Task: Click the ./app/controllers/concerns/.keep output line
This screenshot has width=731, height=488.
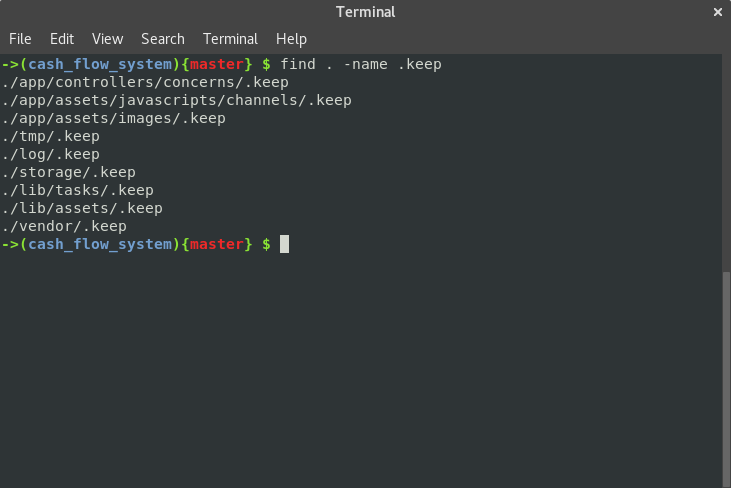Action: coord(145,82)
